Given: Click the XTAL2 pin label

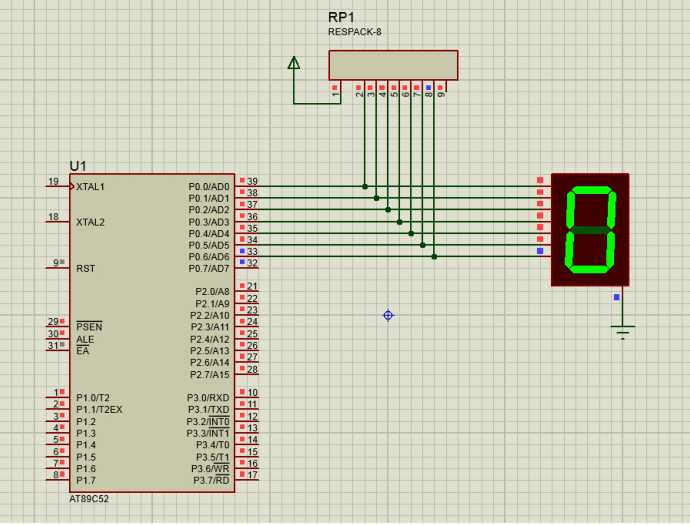Looking at the screenshot, I should pos(90,222).
